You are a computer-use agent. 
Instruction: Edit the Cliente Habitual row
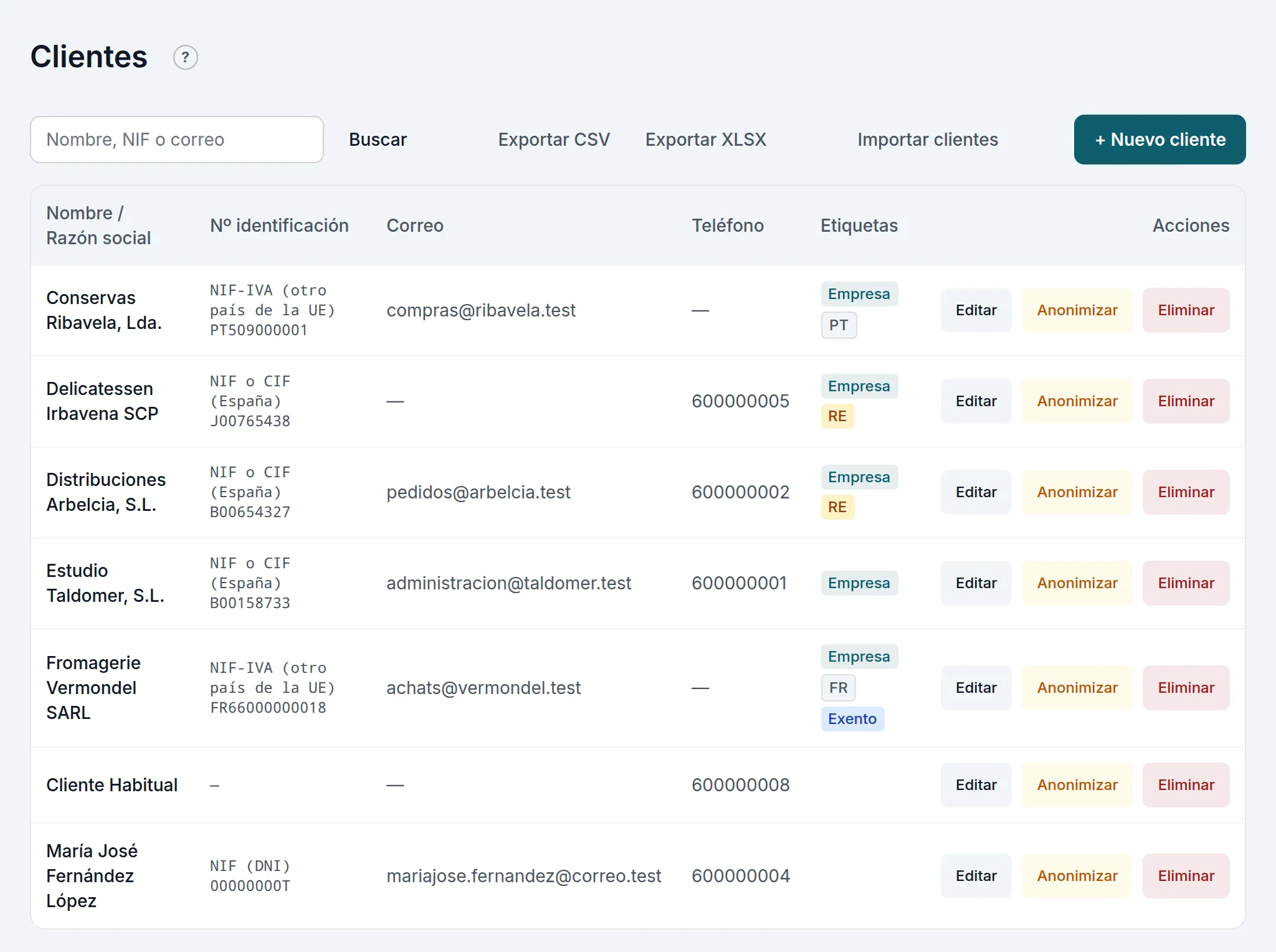pyautogui.click(x=976, y=785)
